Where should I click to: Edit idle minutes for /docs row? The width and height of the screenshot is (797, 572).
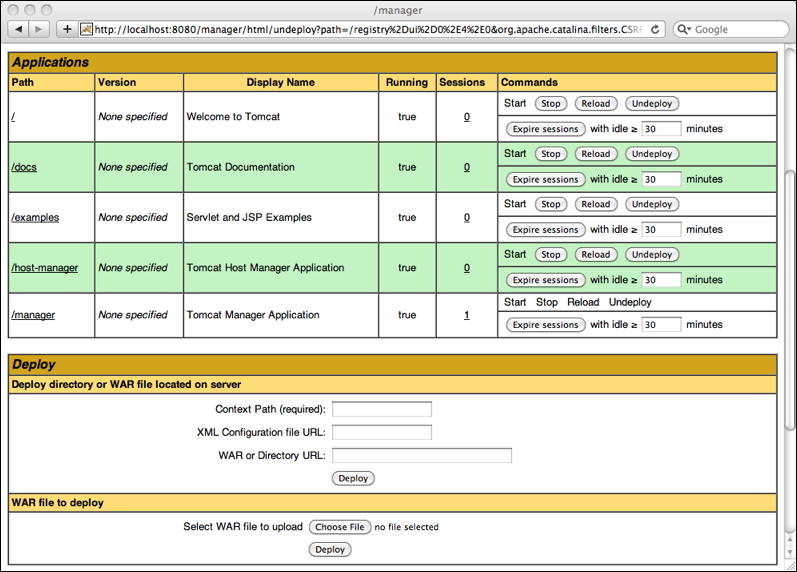coord(661,179)
